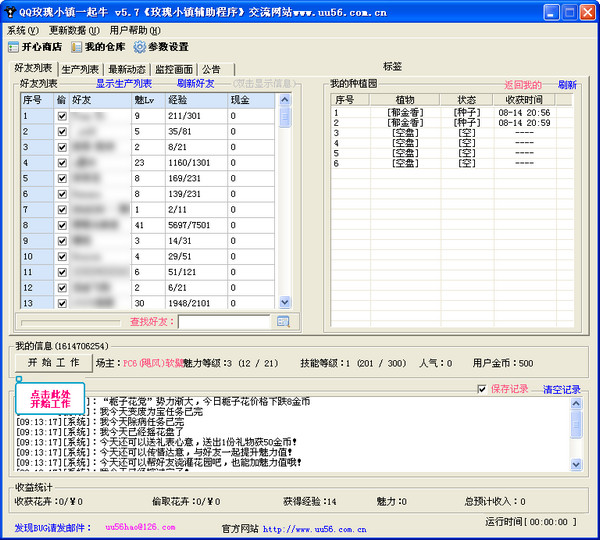The image size is (600, 540).
Task: Open the 用户帮助 menu
Action: [x=134, y=30]
